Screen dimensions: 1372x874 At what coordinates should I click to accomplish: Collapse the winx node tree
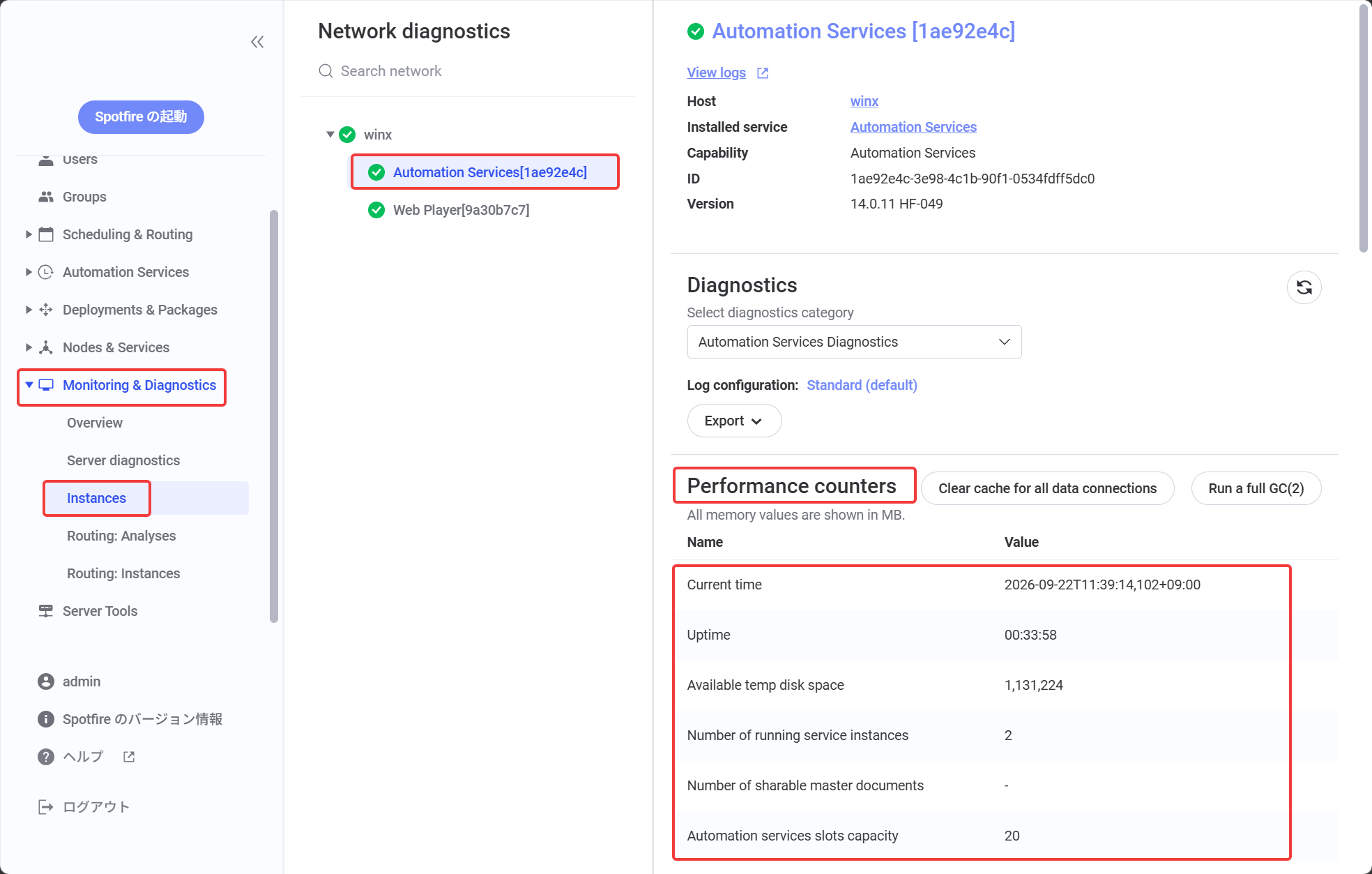[x=330, y=135]
